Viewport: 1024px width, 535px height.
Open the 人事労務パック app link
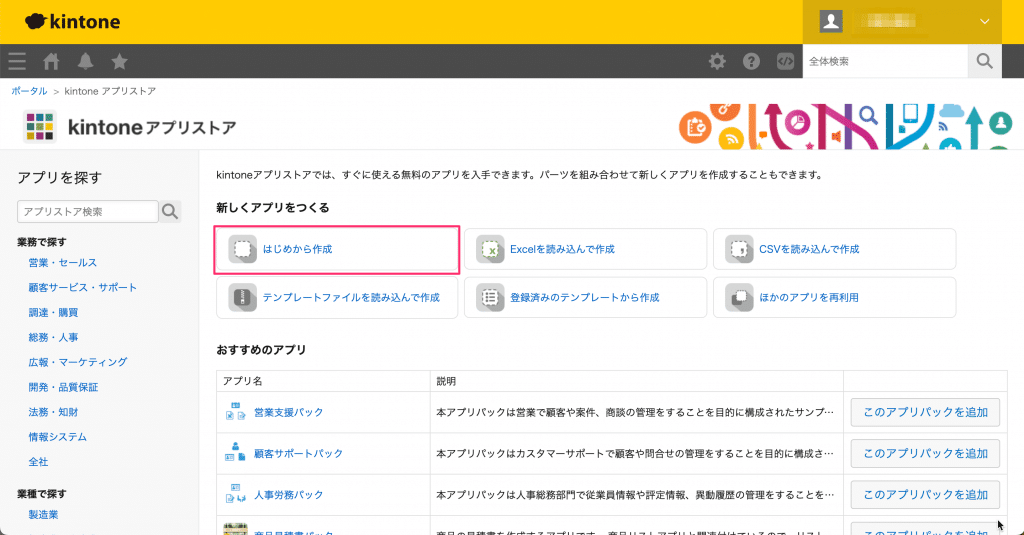[288, 494]
